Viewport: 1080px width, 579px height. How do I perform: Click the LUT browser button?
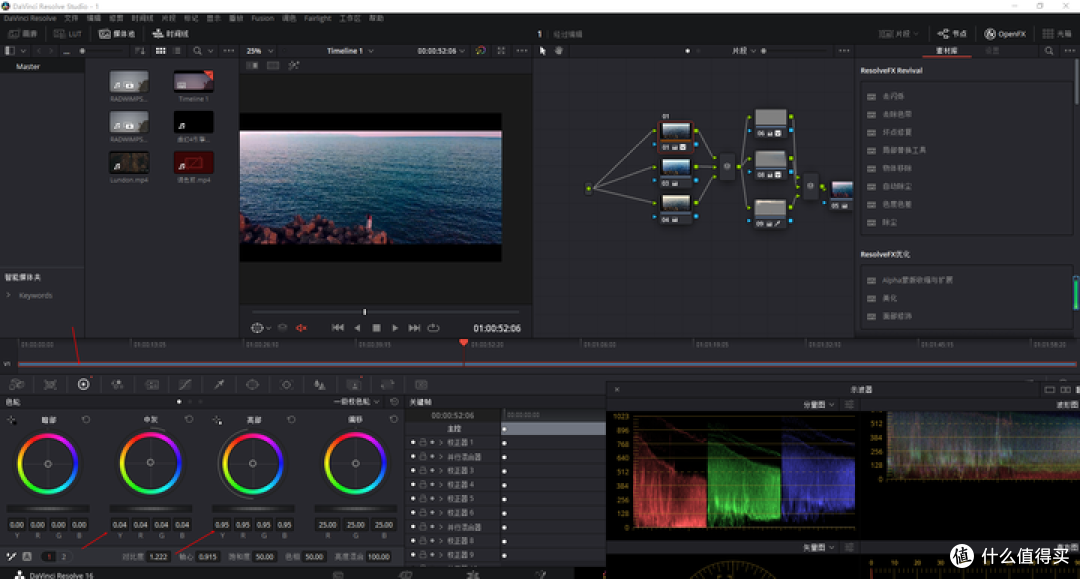[x=68, y=34]
